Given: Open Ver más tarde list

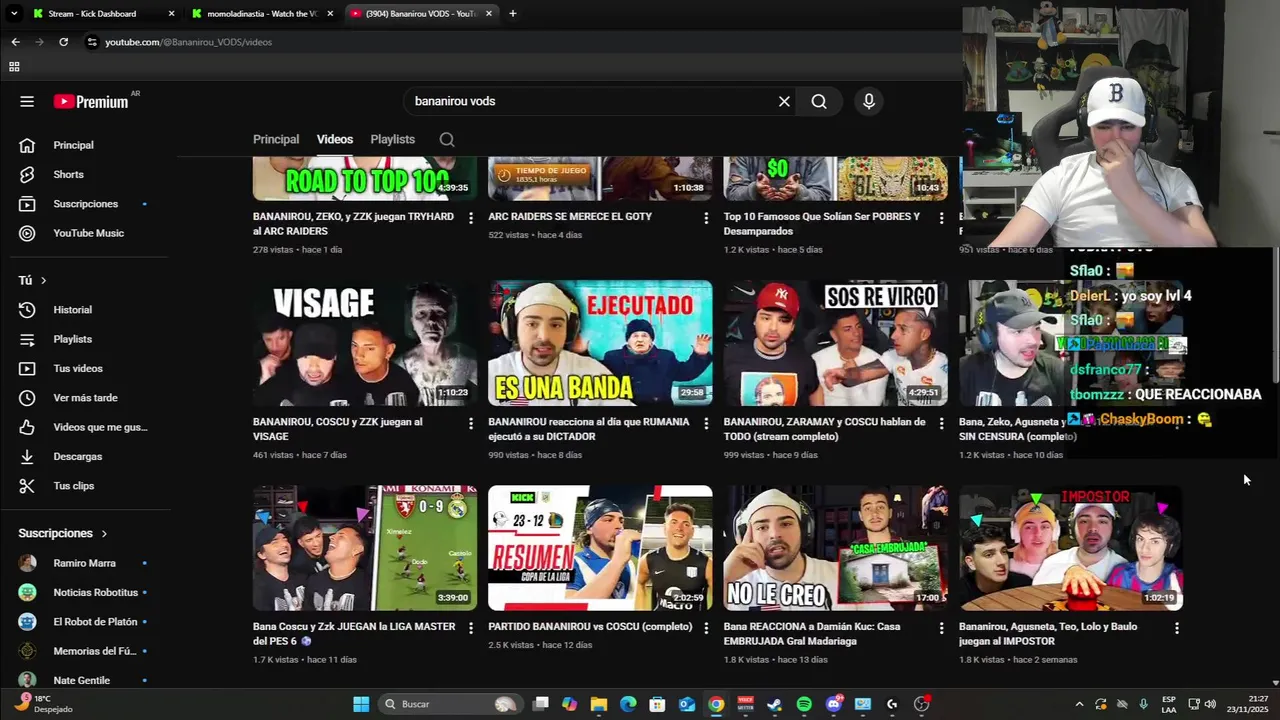Looking at the screenshot, I should (x=85, y=398).
